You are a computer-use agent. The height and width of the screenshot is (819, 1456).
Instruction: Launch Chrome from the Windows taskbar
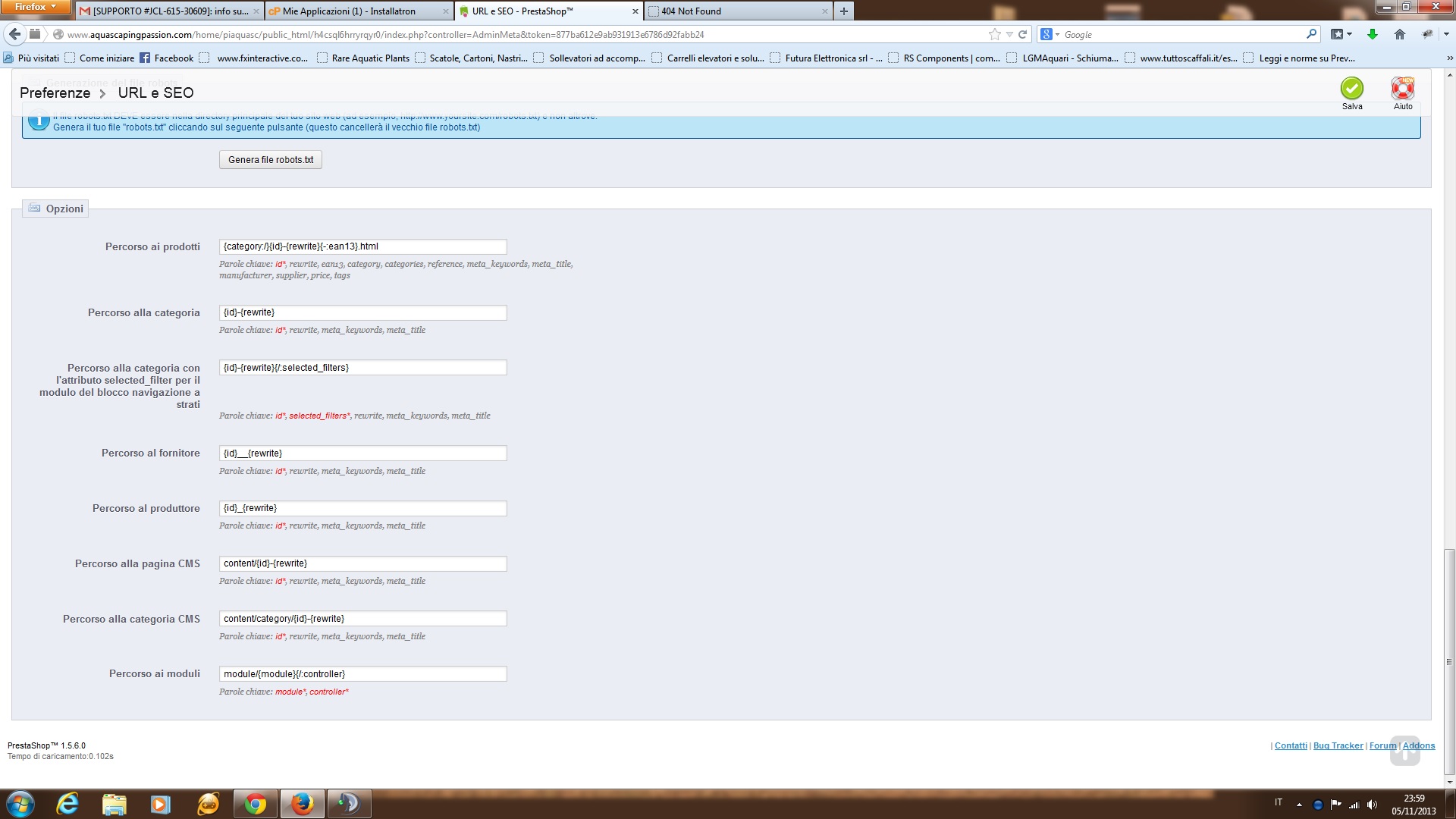coord(256,804)
